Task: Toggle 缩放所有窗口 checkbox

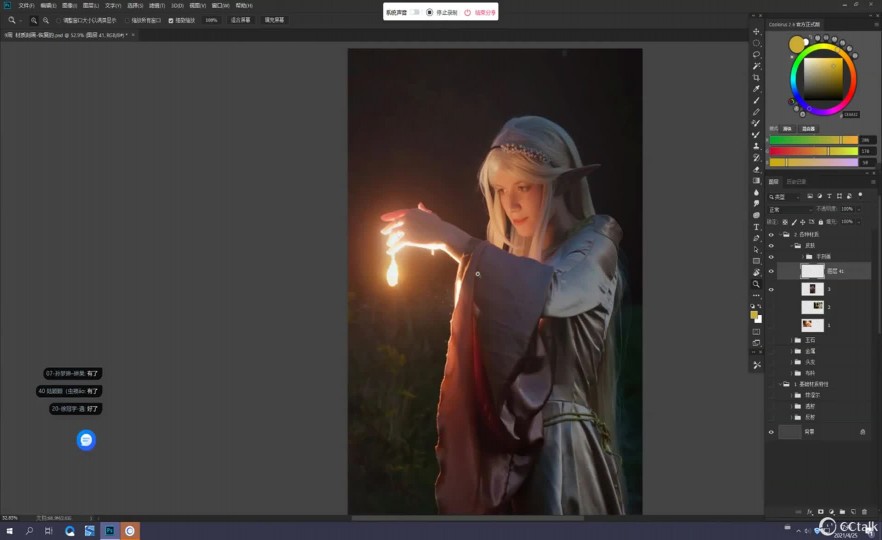Action: (x=127, y=20)
